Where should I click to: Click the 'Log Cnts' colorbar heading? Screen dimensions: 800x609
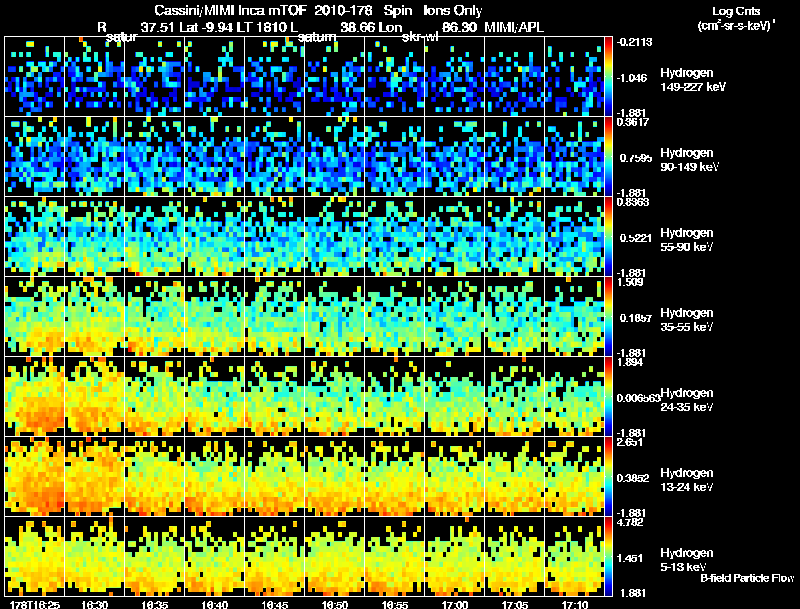(736, 11)
